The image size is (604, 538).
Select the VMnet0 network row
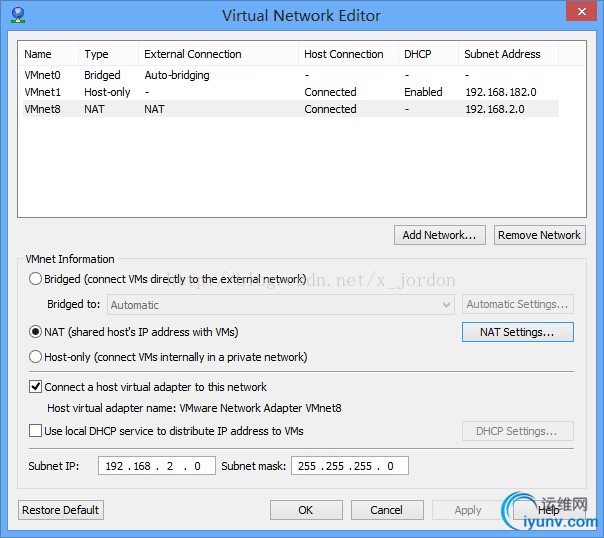[x=291, y=75]
